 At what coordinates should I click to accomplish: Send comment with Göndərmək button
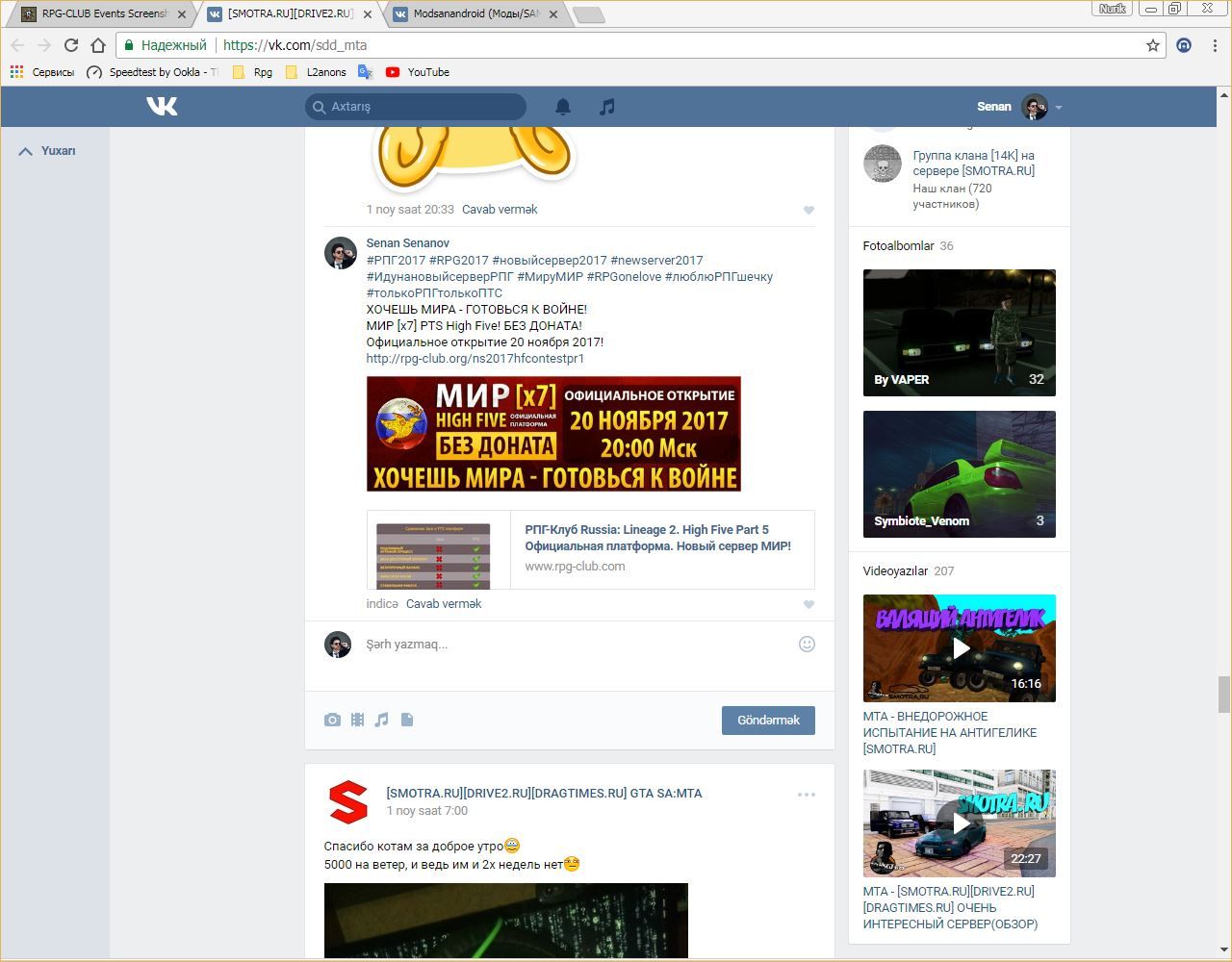[x=768, y=721]
